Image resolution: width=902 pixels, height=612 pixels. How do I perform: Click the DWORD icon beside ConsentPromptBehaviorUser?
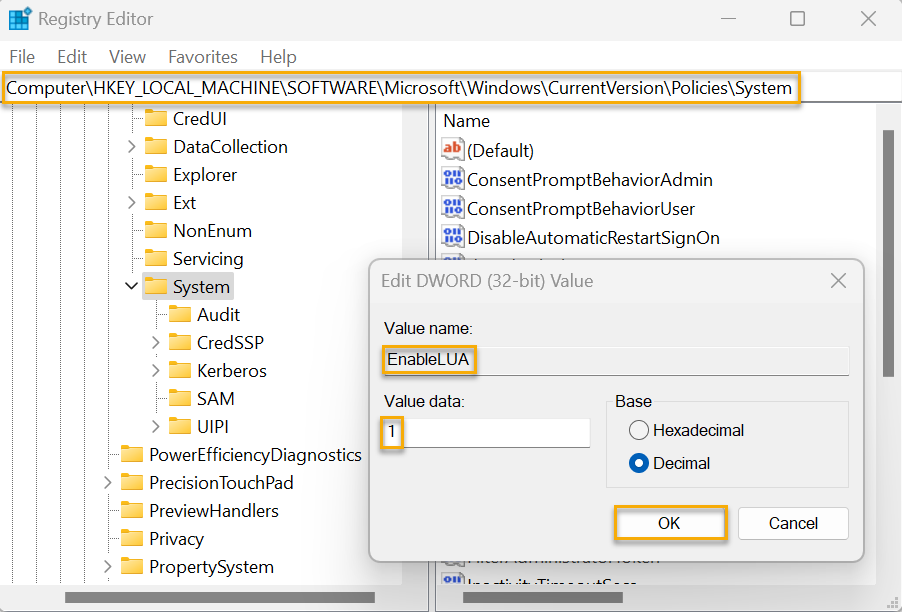[x=452, y=209]
